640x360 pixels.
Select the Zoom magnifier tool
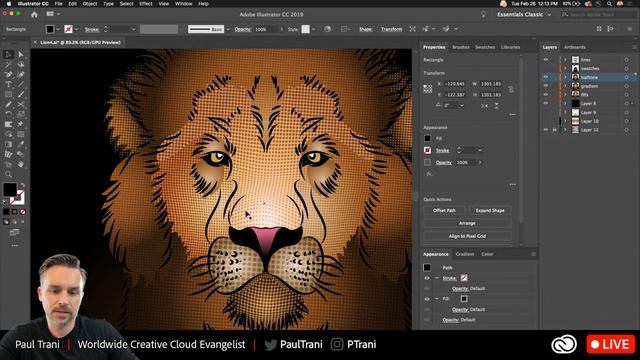coord(8,174)
